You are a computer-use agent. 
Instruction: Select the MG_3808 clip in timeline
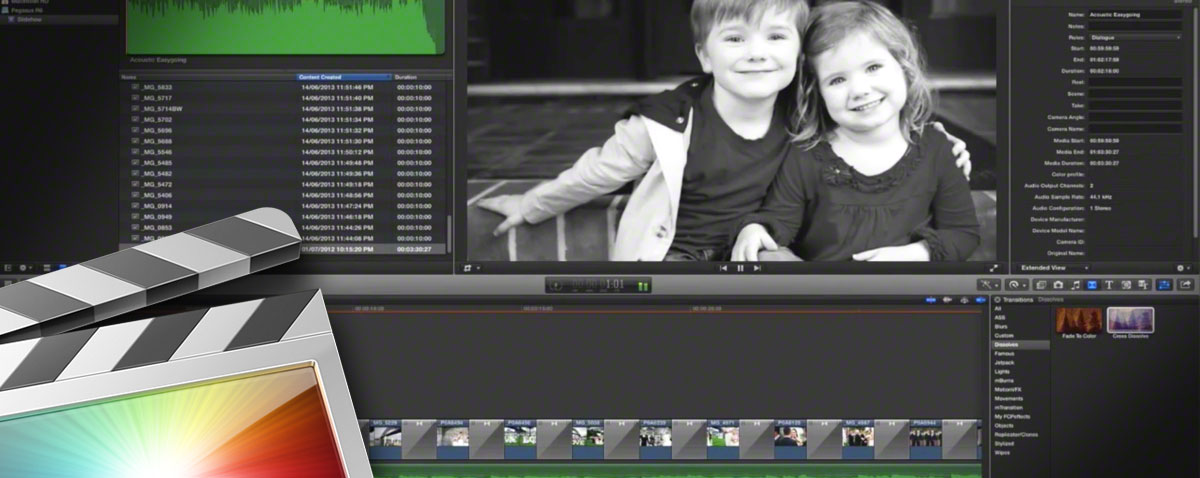[x=588, y=437]
